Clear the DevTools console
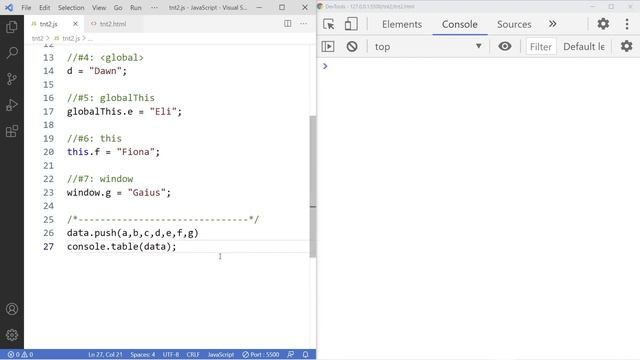This screenshot has height=360, width=640. pyautogui.click(x=352, y=47)
